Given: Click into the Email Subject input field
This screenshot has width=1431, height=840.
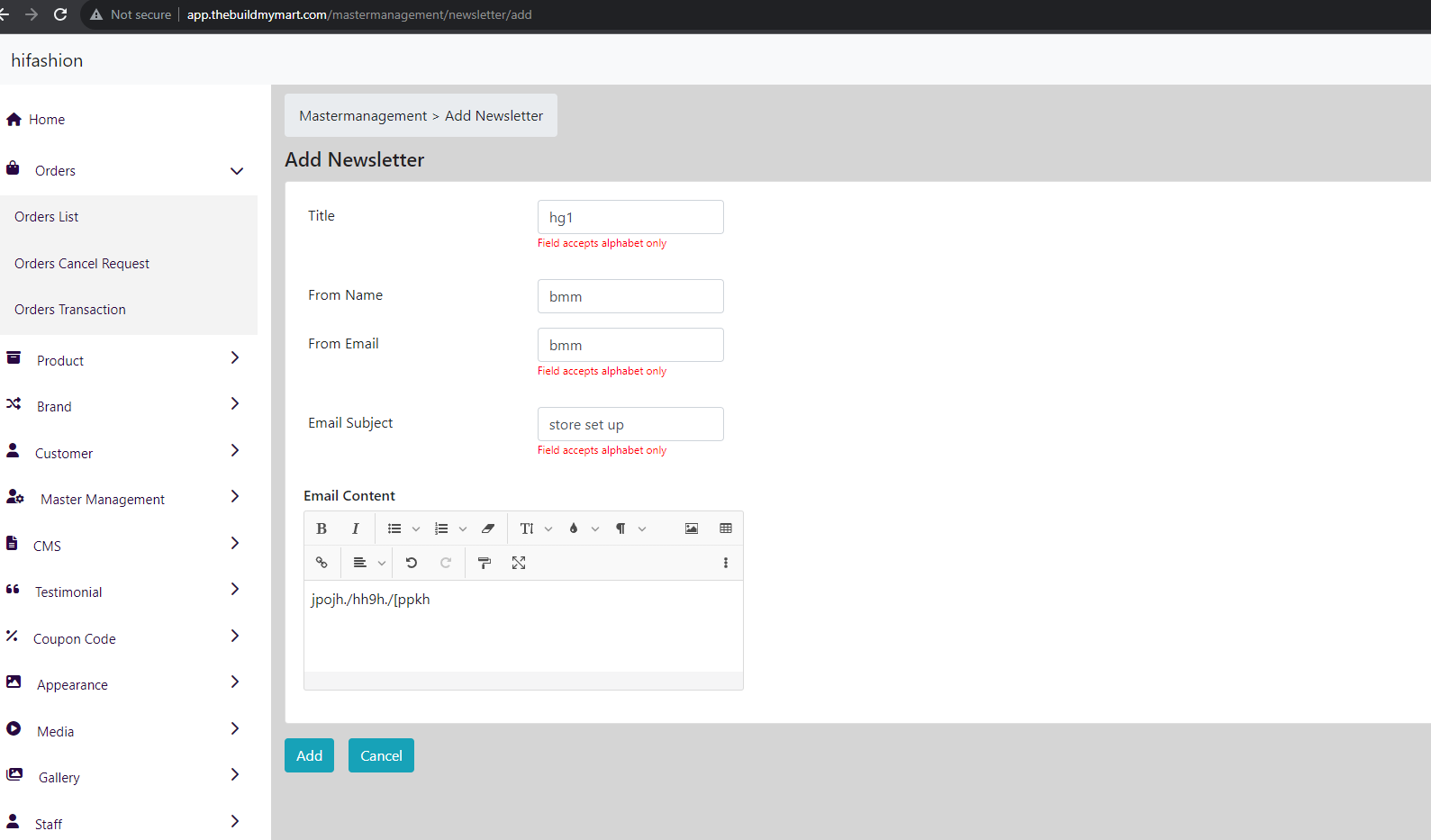Looking at the screenshot, I should pyautogui.click(x=630, y=424).
